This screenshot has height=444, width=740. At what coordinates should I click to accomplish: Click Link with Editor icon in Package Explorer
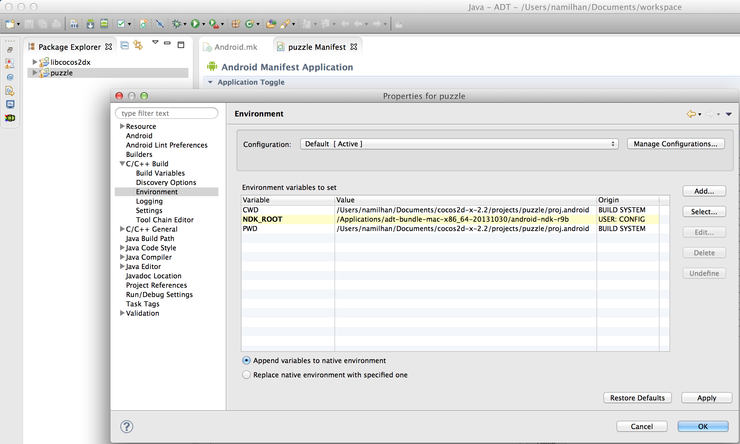click(x=138, y=45)
